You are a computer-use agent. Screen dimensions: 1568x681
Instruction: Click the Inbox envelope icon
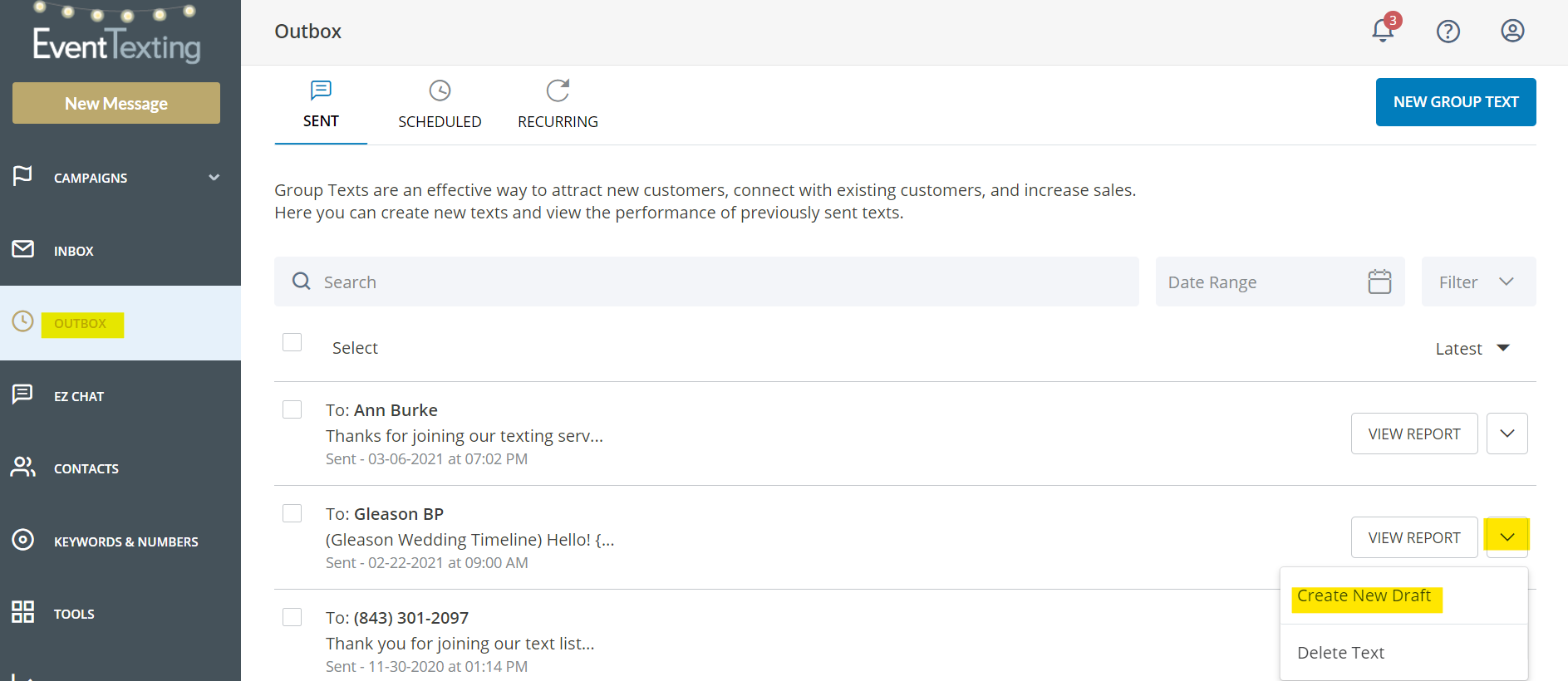tap(22, 249)
